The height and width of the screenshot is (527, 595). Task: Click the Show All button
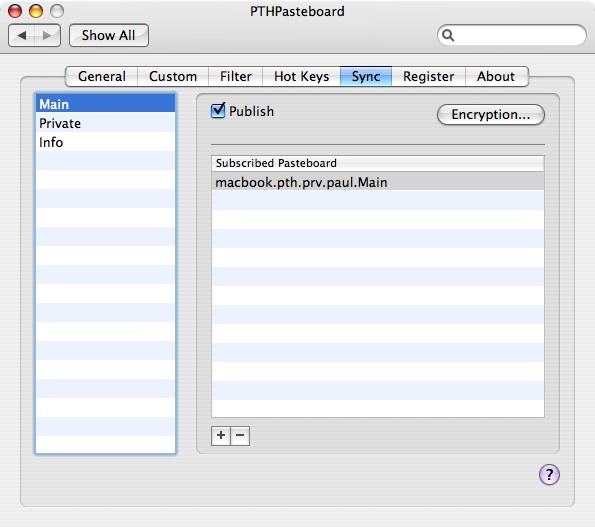click(x=109, y=36)
